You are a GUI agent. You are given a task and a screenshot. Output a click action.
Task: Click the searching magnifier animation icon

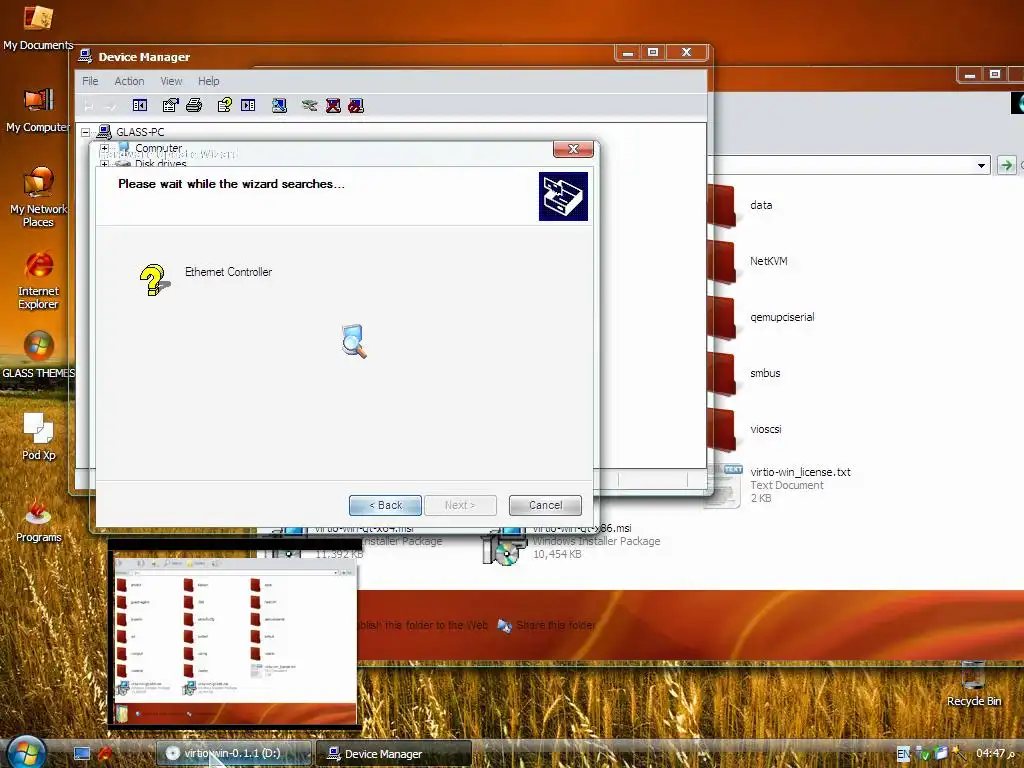[x=354, y=340]
